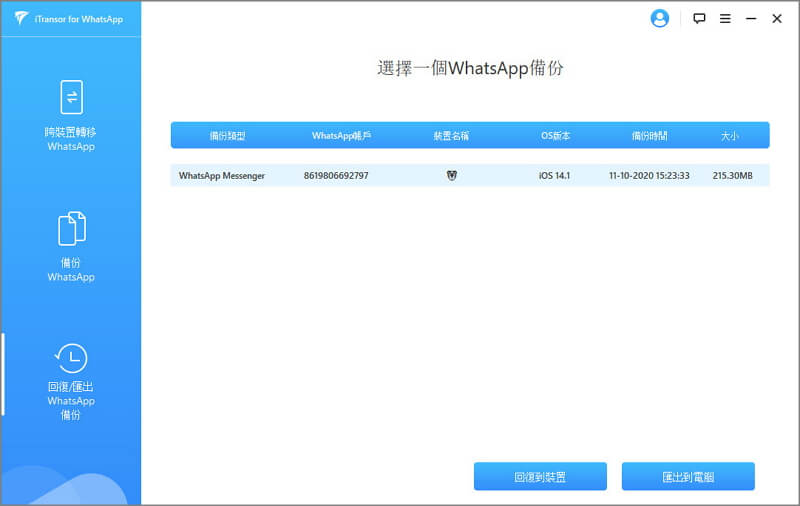The width and height of the screenshot is (800, 506).
Task: Sort by the 備份時間 column header
Action: pyautogui.click(x=649, y=135)
